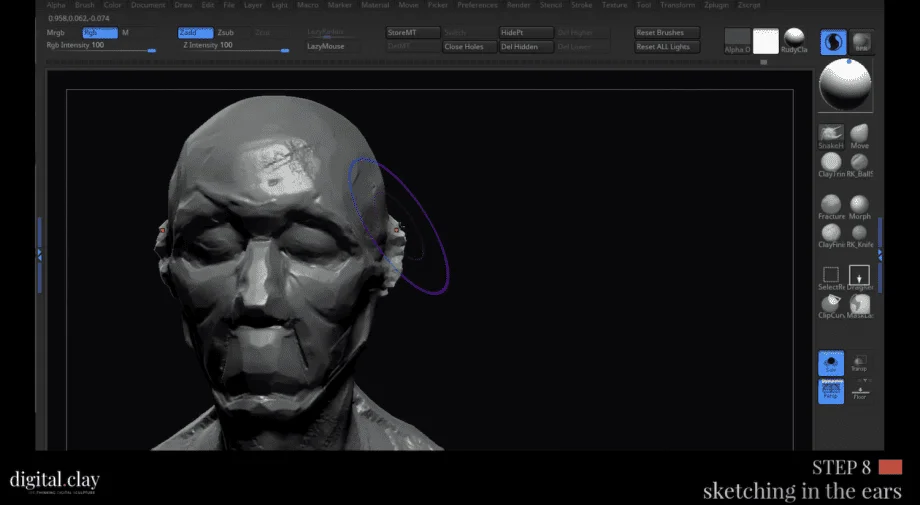Screen dimensions: 920x505
Task: Click the Close Holes button
Action: (x=470, y=46)
